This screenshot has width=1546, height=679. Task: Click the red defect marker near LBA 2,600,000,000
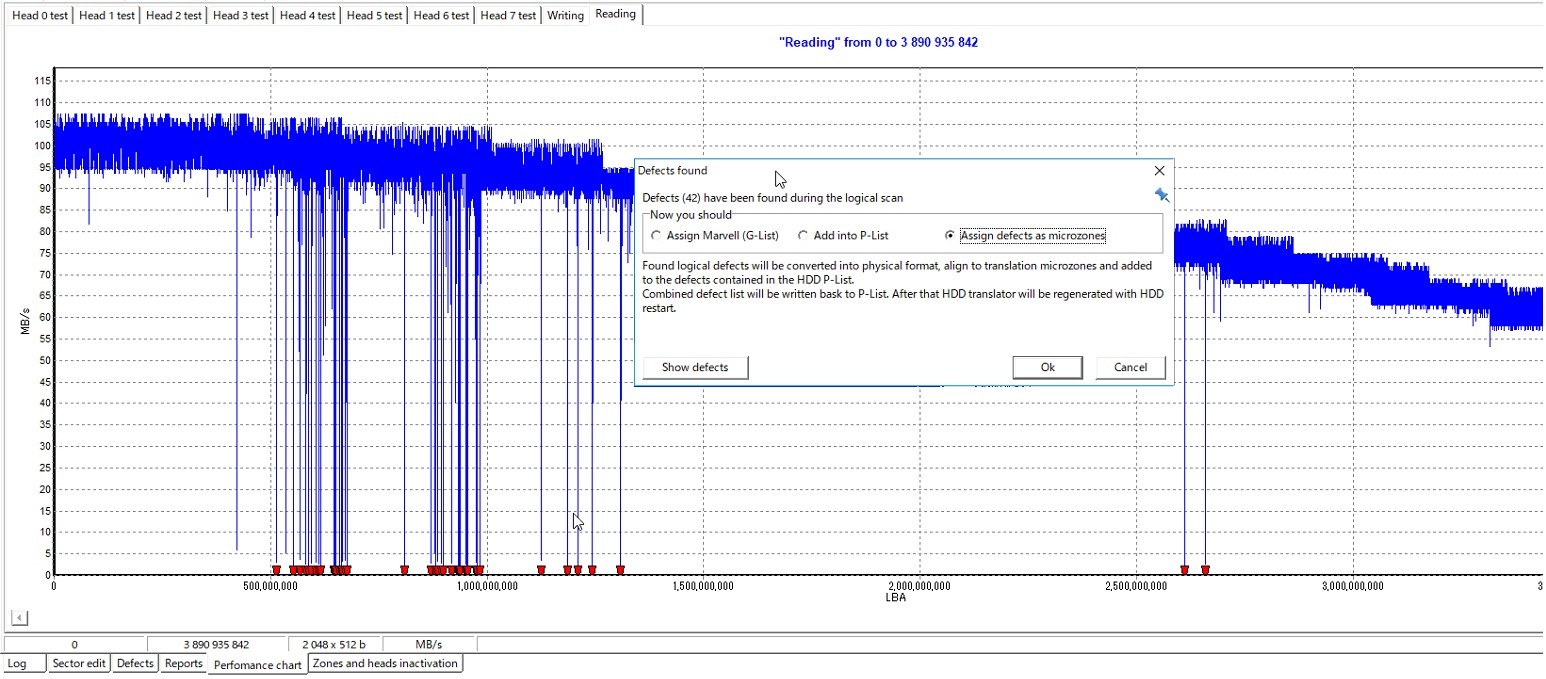tap(1184, 570)
